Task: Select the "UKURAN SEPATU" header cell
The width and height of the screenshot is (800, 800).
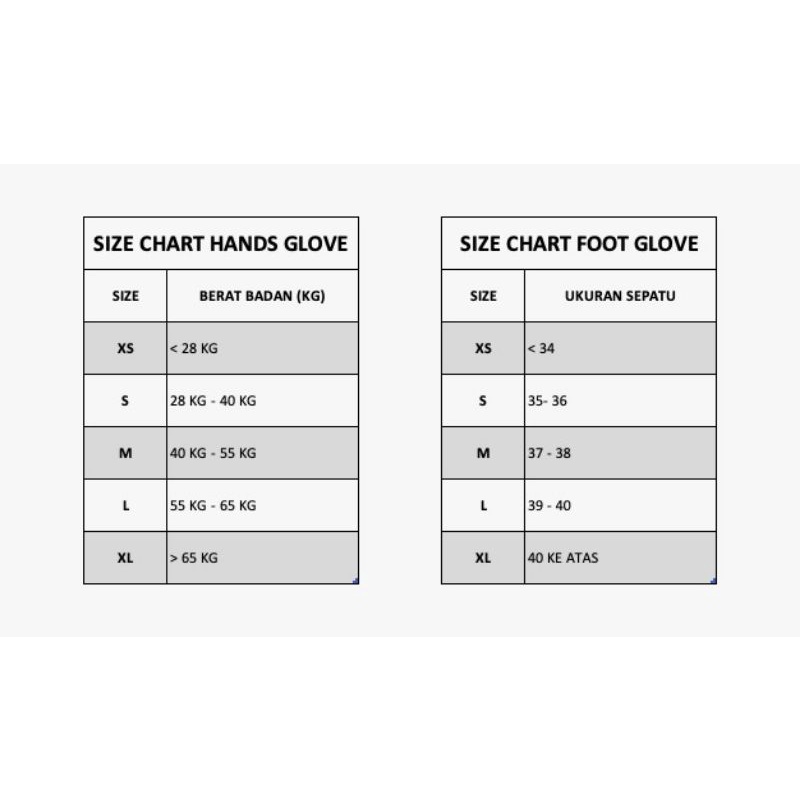Action: pos(620,296)
